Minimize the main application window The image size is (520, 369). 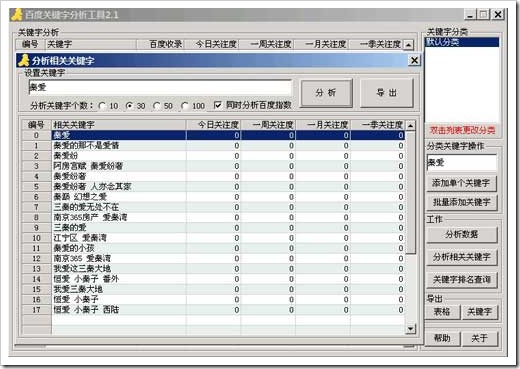point(470,15)
